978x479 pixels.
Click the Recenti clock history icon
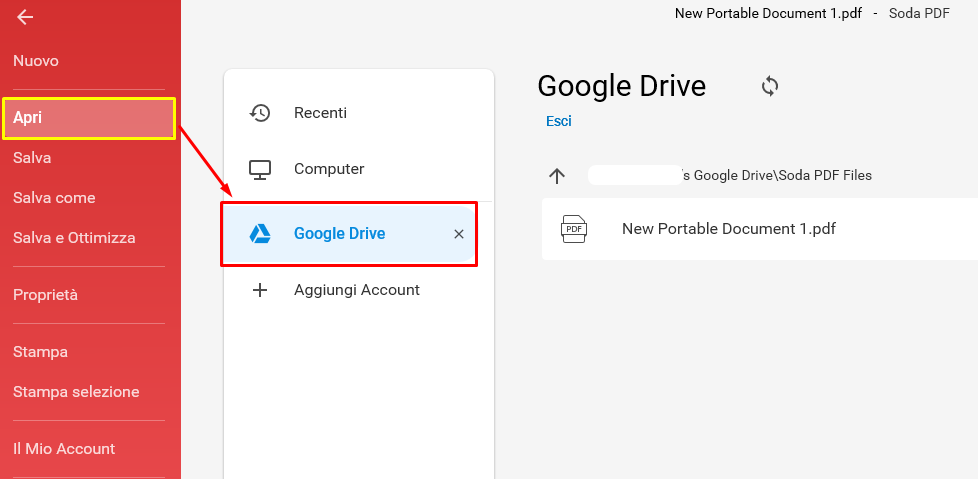(x=259, y=113)
